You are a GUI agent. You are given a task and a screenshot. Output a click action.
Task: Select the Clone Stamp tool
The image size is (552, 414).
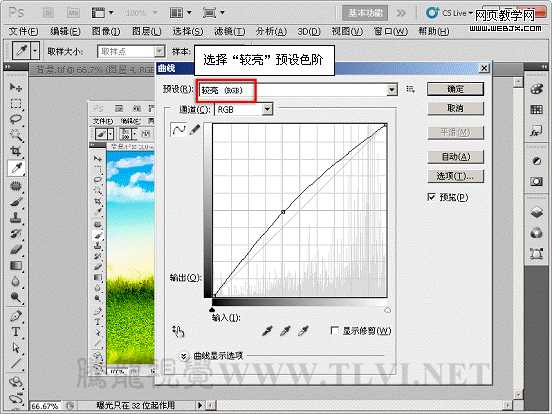tap(16, 218)
